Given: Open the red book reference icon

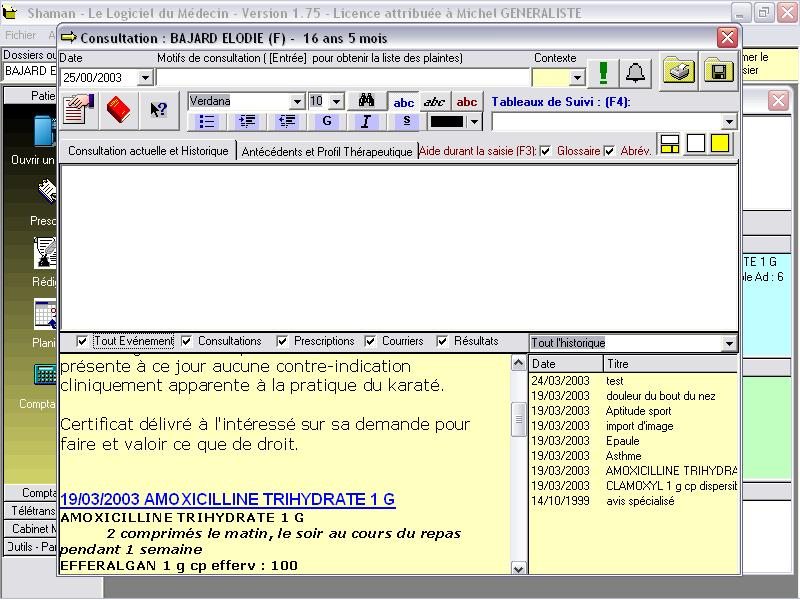Looking at the screenshot, I should tap(118, 110).
